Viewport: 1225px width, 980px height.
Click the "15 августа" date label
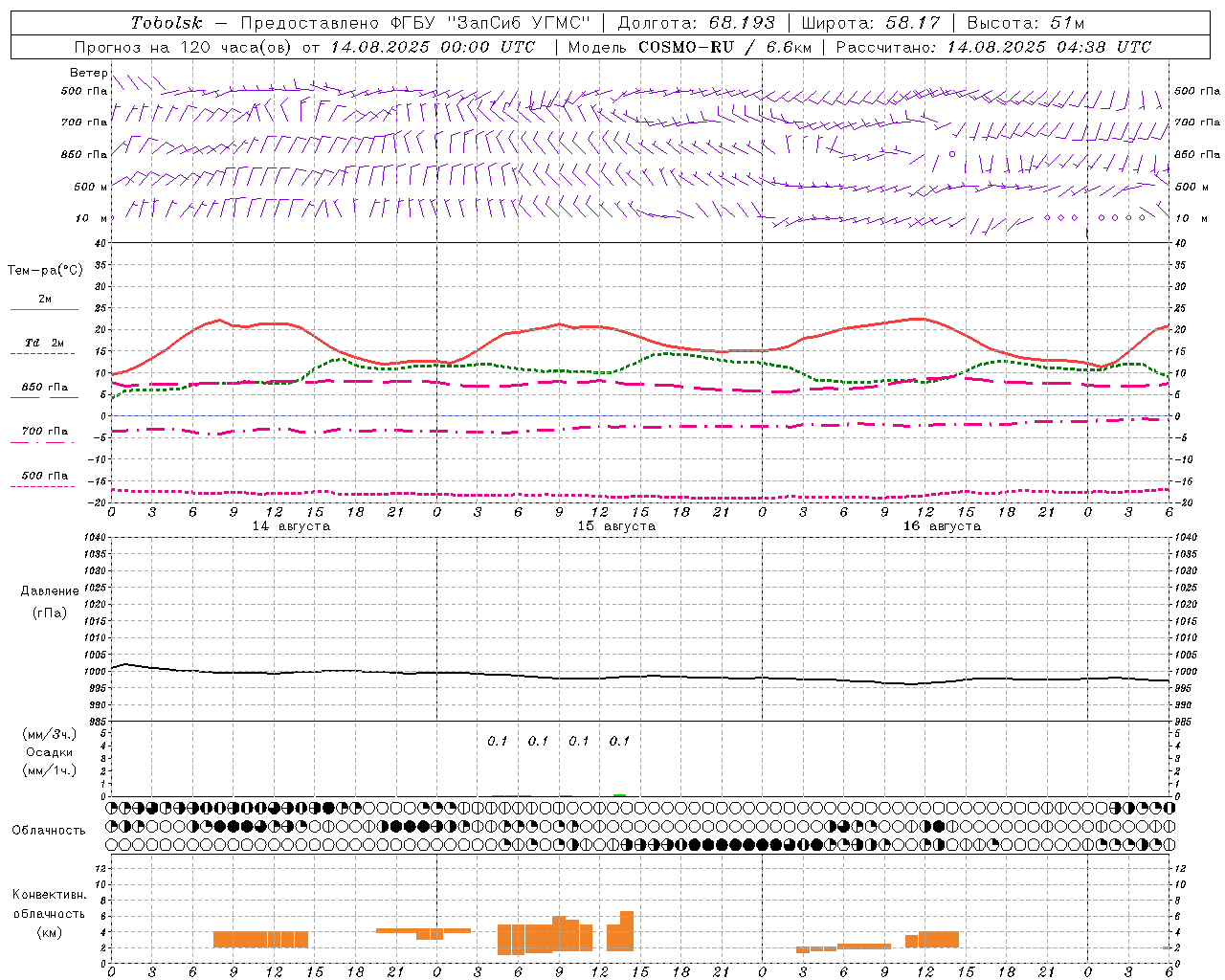(616, 526)
